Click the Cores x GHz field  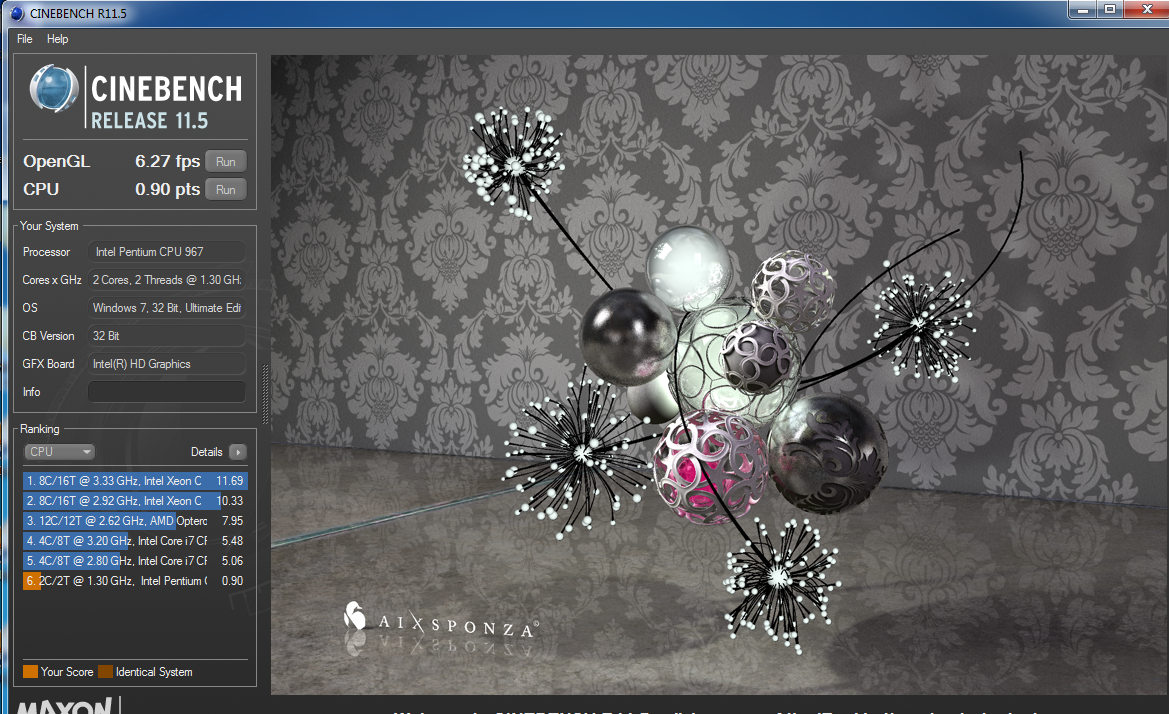pos(167,279)
